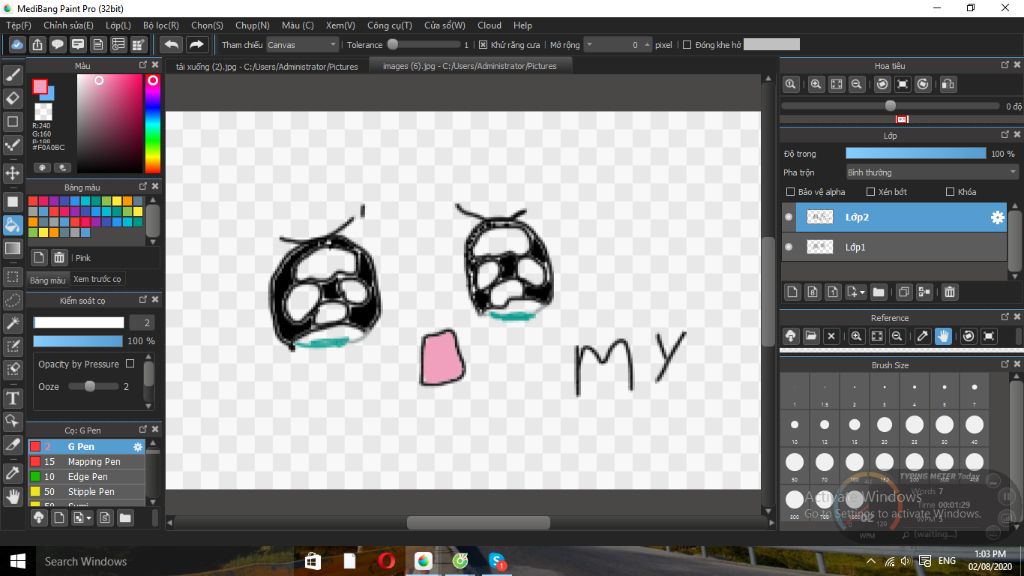The image size is (1024, 576).
Task: Select the Edge Pen brush
Action: (86, 477)
